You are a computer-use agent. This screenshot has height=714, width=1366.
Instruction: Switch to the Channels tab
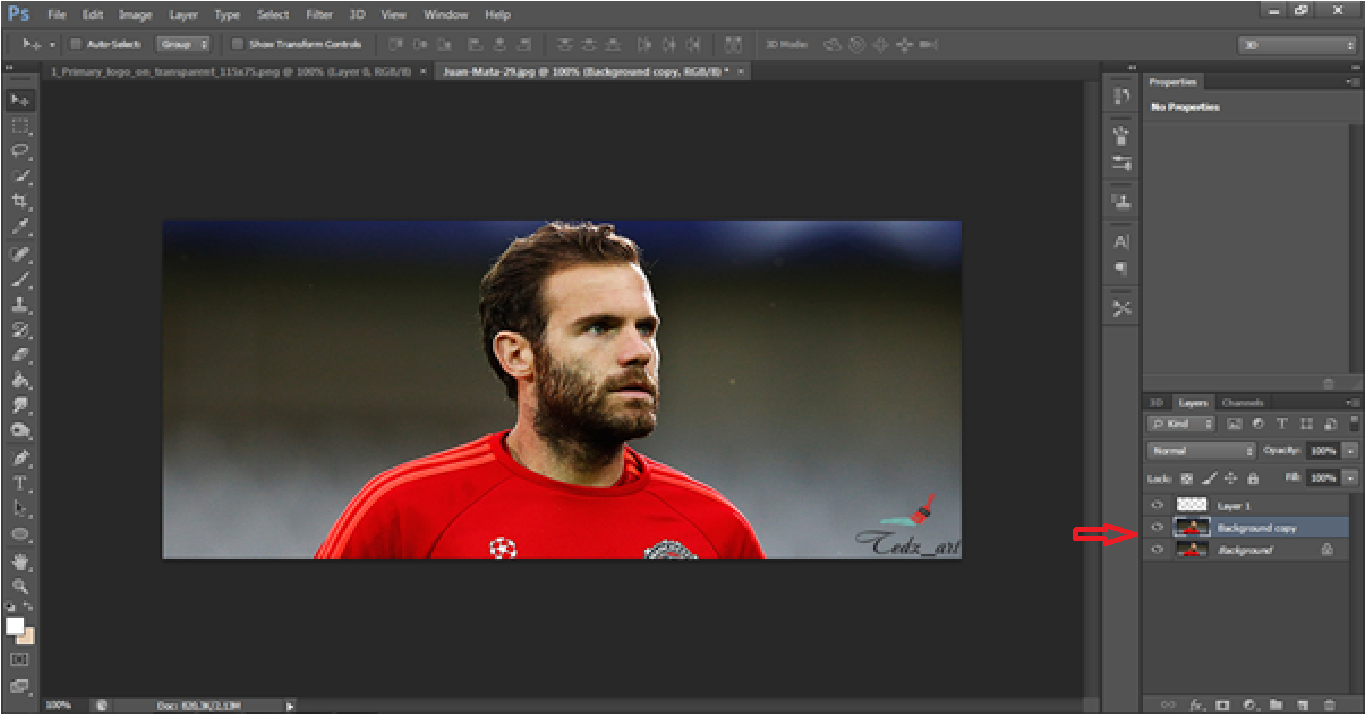(1242, 402)
